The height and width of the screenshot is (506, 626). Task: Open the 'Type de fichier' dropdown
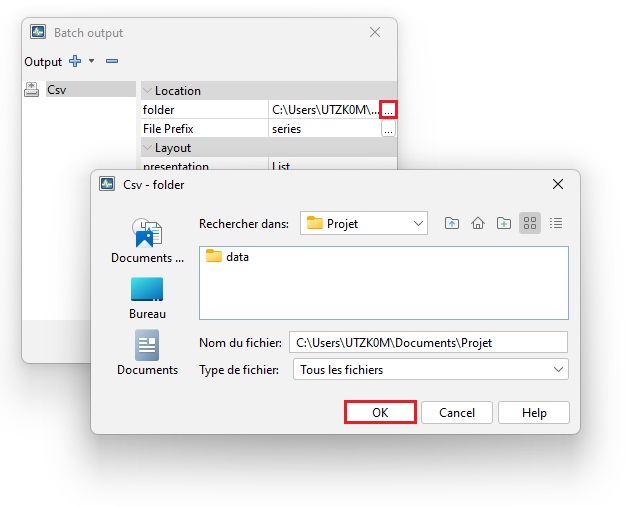(430, 370)
